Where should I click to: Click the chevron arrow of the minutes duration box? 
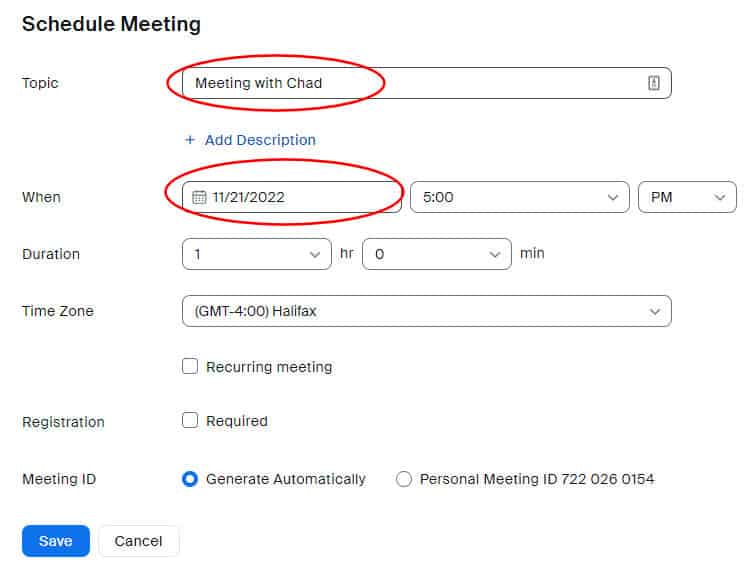(495, 255)
